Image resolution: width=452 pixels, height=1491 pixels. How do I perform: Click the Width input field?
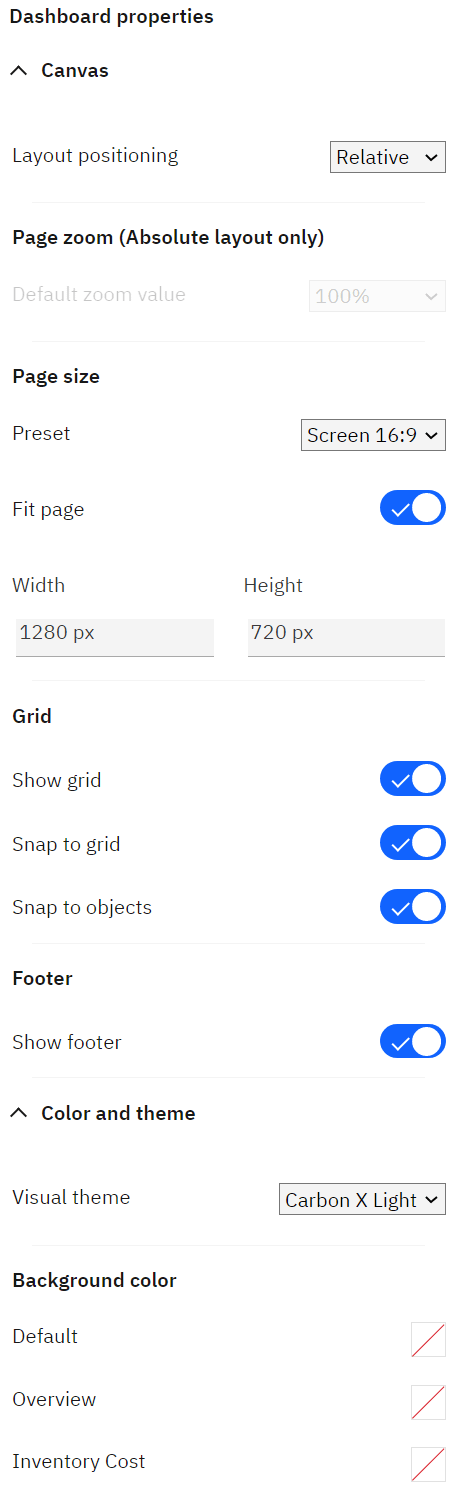(x=115, y=637)
